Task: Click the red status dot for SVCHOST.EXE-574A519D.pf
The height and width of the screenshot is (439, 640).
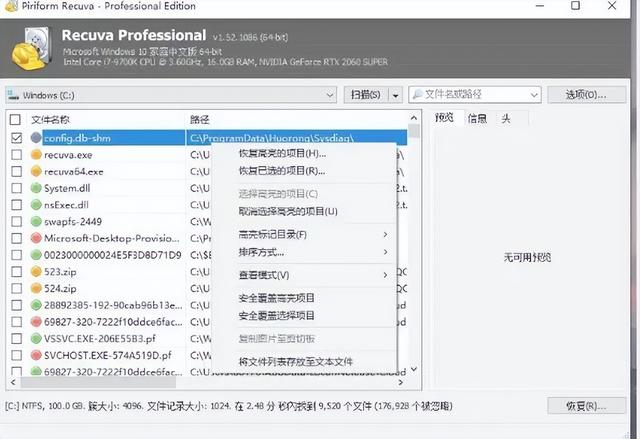Action: click(x=36, y=355)
